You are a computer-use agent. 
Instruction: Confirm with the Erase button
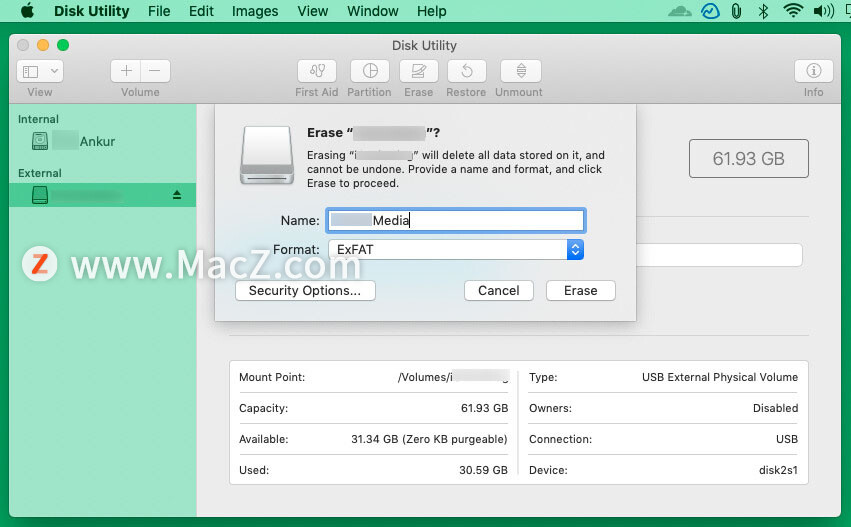click(x=581, y=290)
